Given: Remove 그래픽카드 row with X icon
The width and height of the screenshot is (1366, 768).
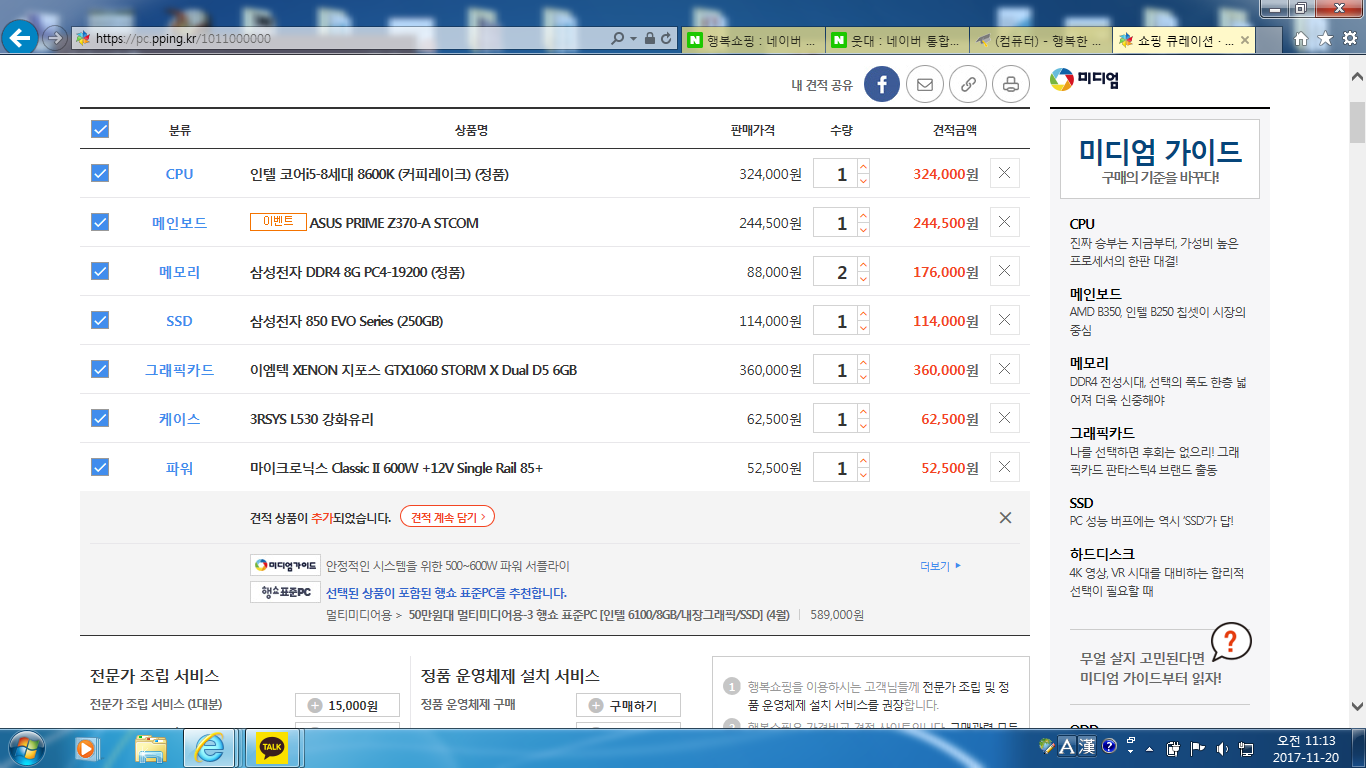Looking at the screenshot, I should [1005, 369].
